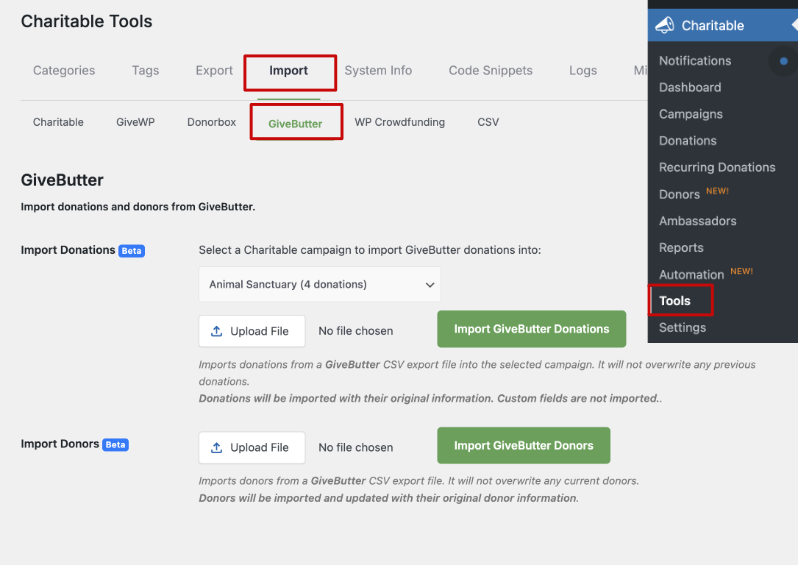798x565 pixels.
Task: Open Campaigns in the sidebar menu
Action: click(x=691, y=114)
